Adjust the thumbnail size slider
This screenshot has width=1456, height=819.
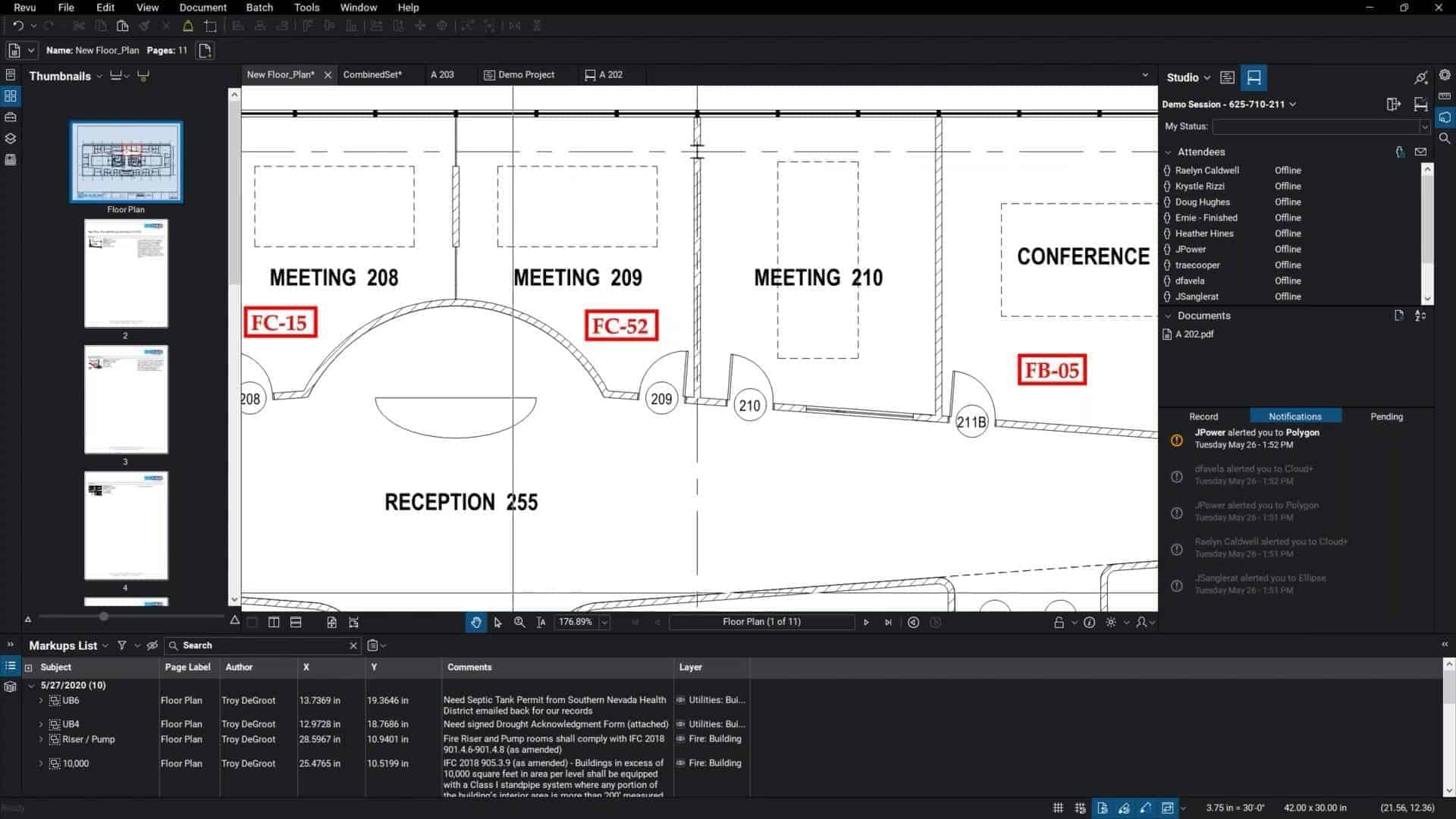103,617
